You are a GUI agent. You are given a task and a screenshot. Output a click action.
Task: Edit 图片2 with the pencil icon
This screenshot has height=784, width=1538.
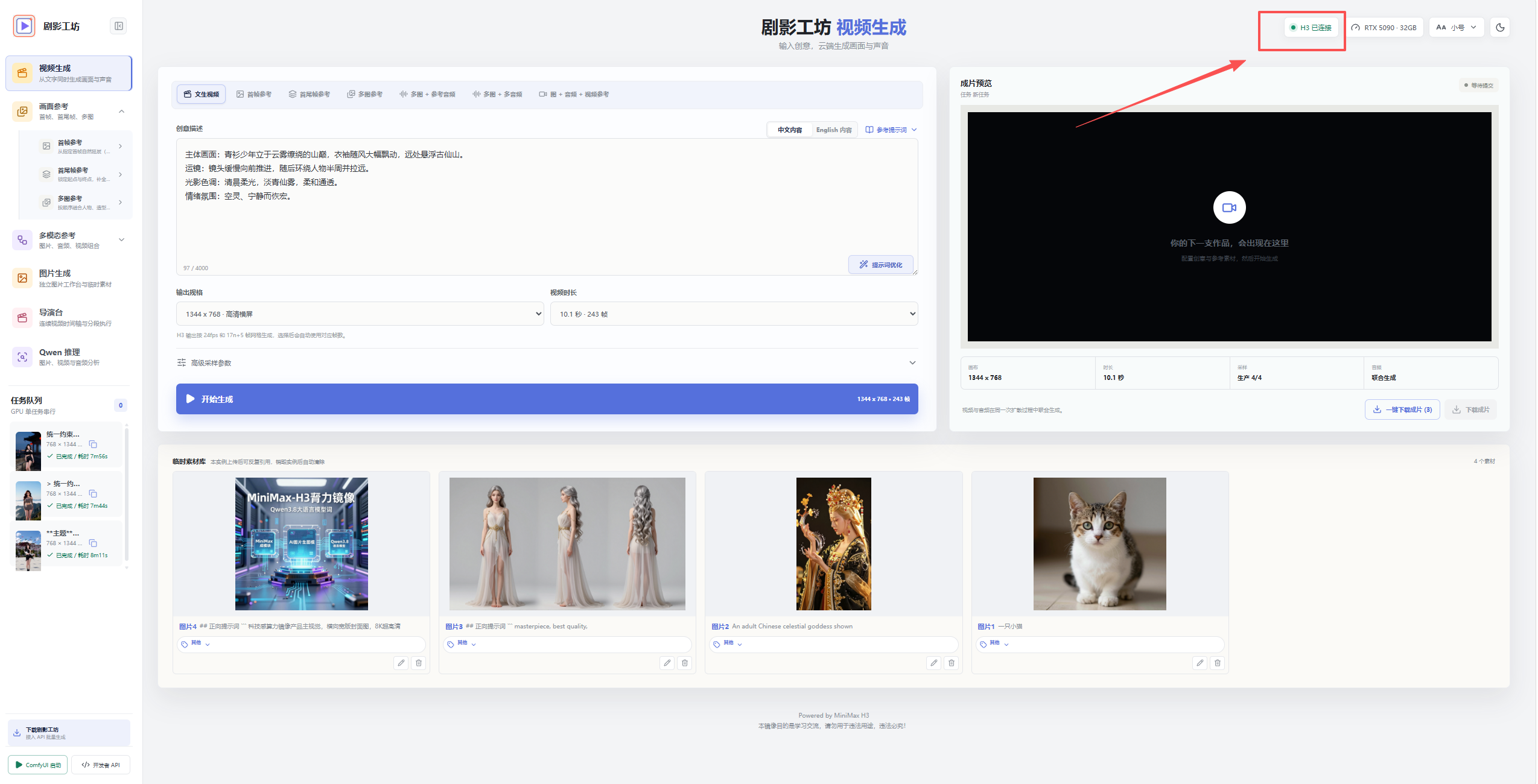click(933, 663)
